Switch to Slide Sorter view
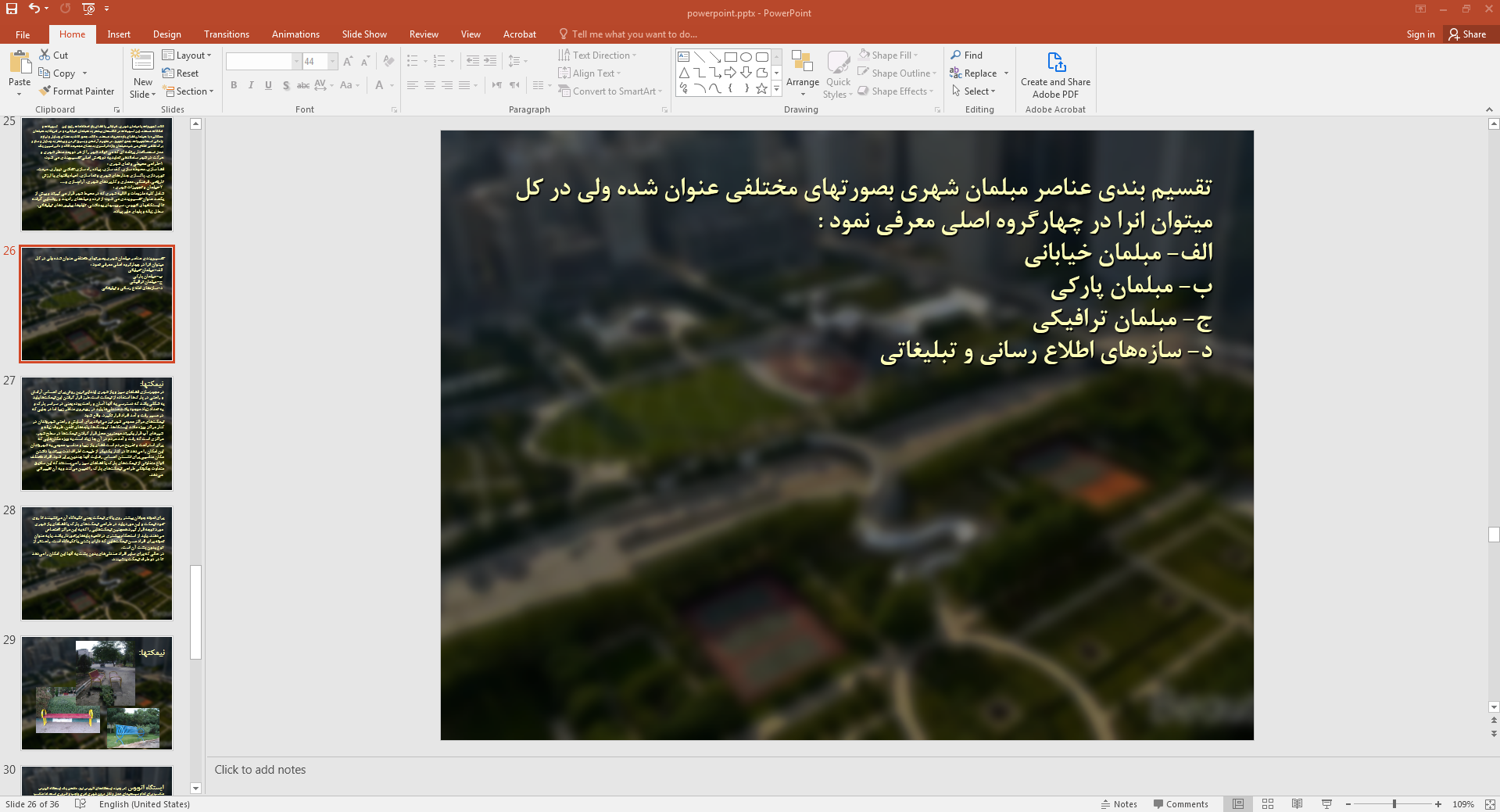Image resolution: width=1500 pixels, height=812 pixels. 1268,804
